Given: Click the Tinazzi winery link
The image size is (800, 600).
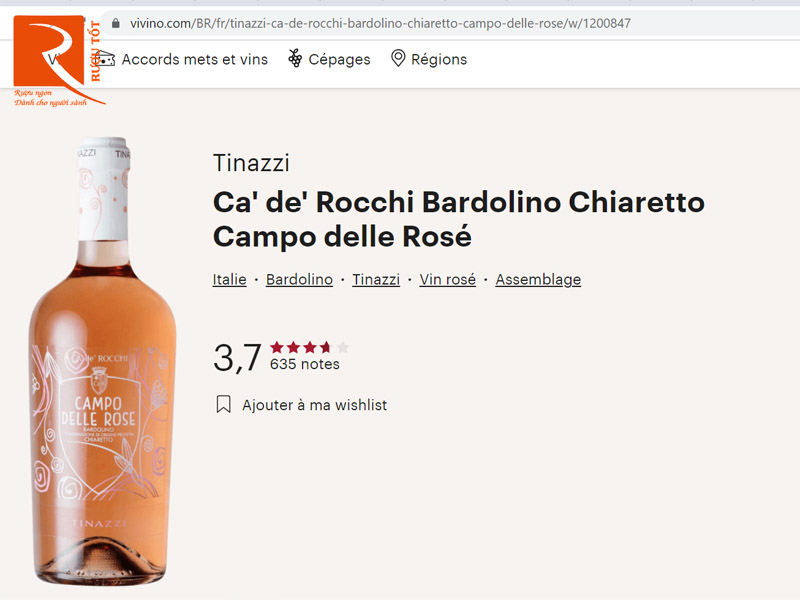Looking at the screenshot, I should 376,279.
